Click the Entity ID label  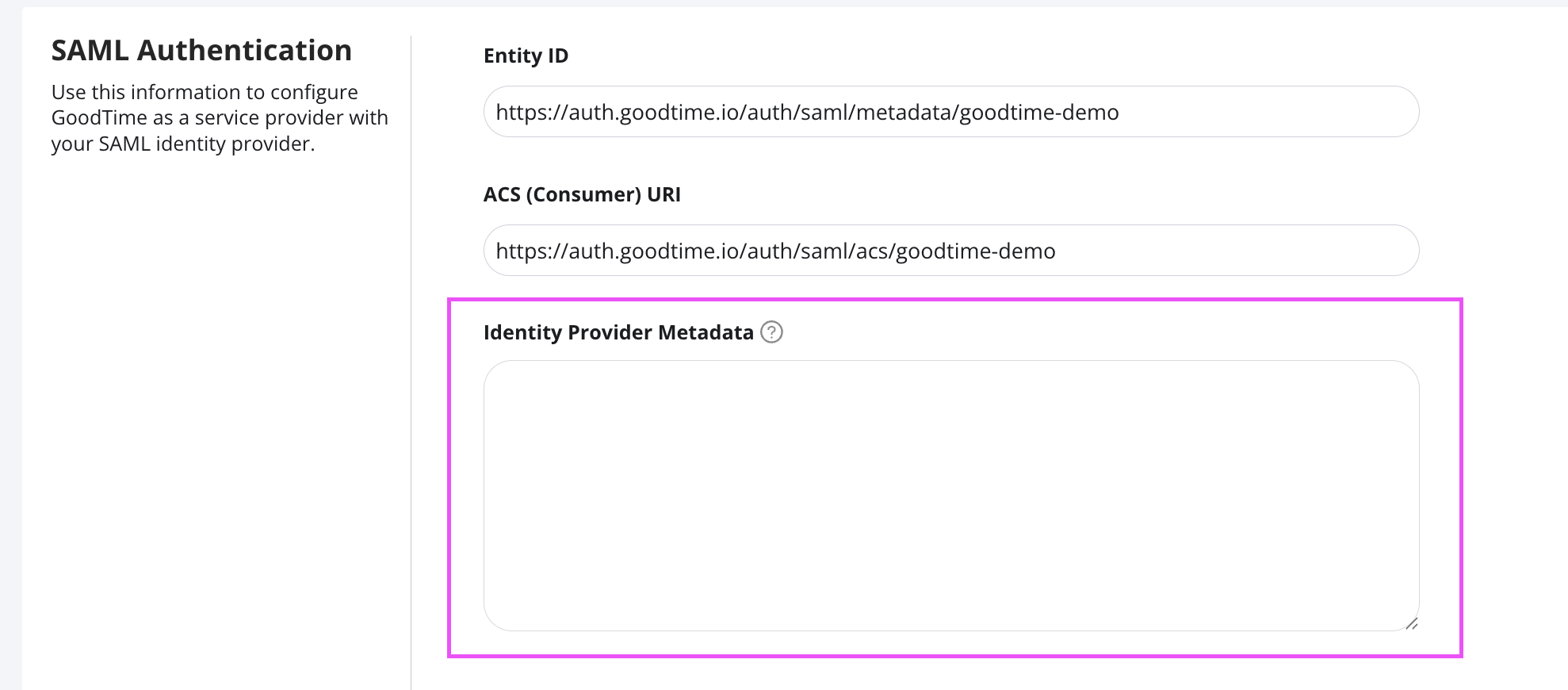[526, 56]
